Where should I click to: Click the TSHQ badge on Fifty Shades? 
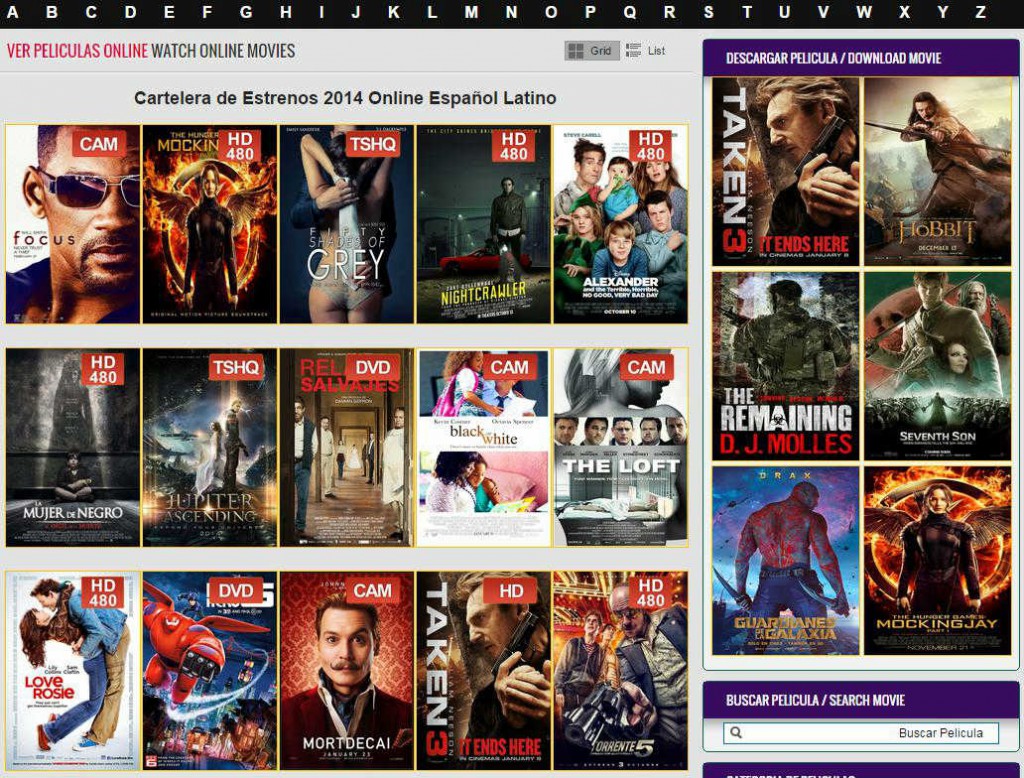tap(372, 144)
